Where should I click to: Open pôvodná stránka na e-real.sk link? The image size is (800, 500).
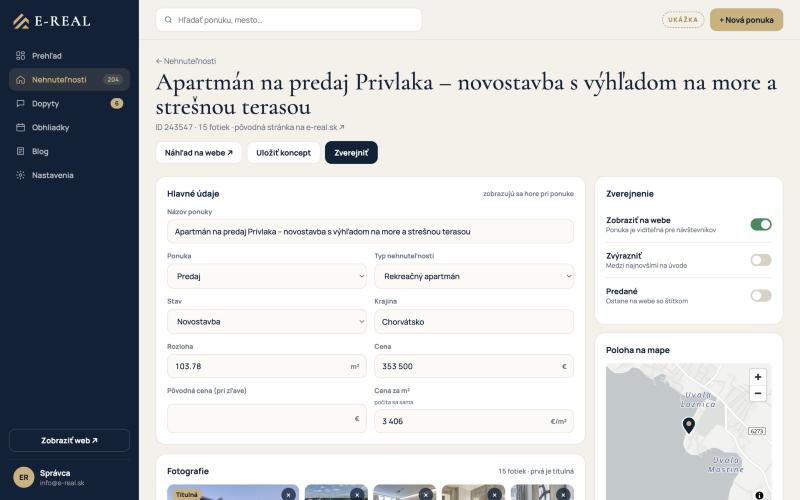[289, 127]
